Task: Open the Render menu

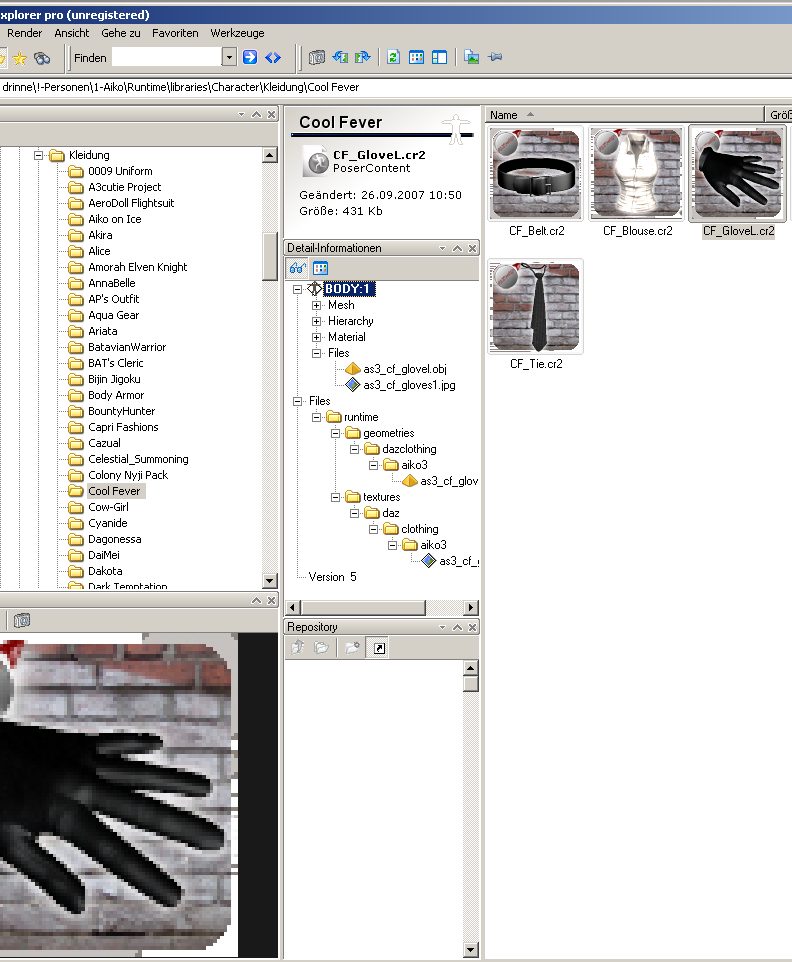Action: click(25, 33)
